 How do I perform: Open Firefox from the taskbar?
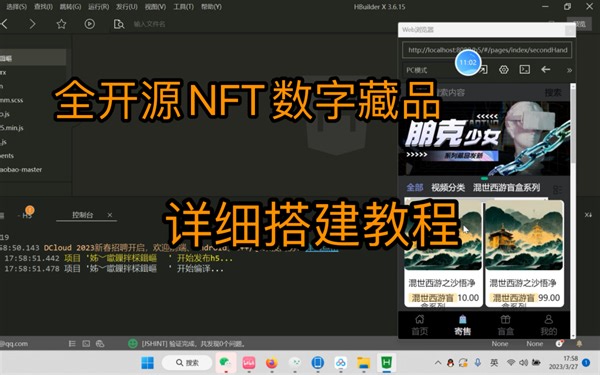tap(272, 362)
